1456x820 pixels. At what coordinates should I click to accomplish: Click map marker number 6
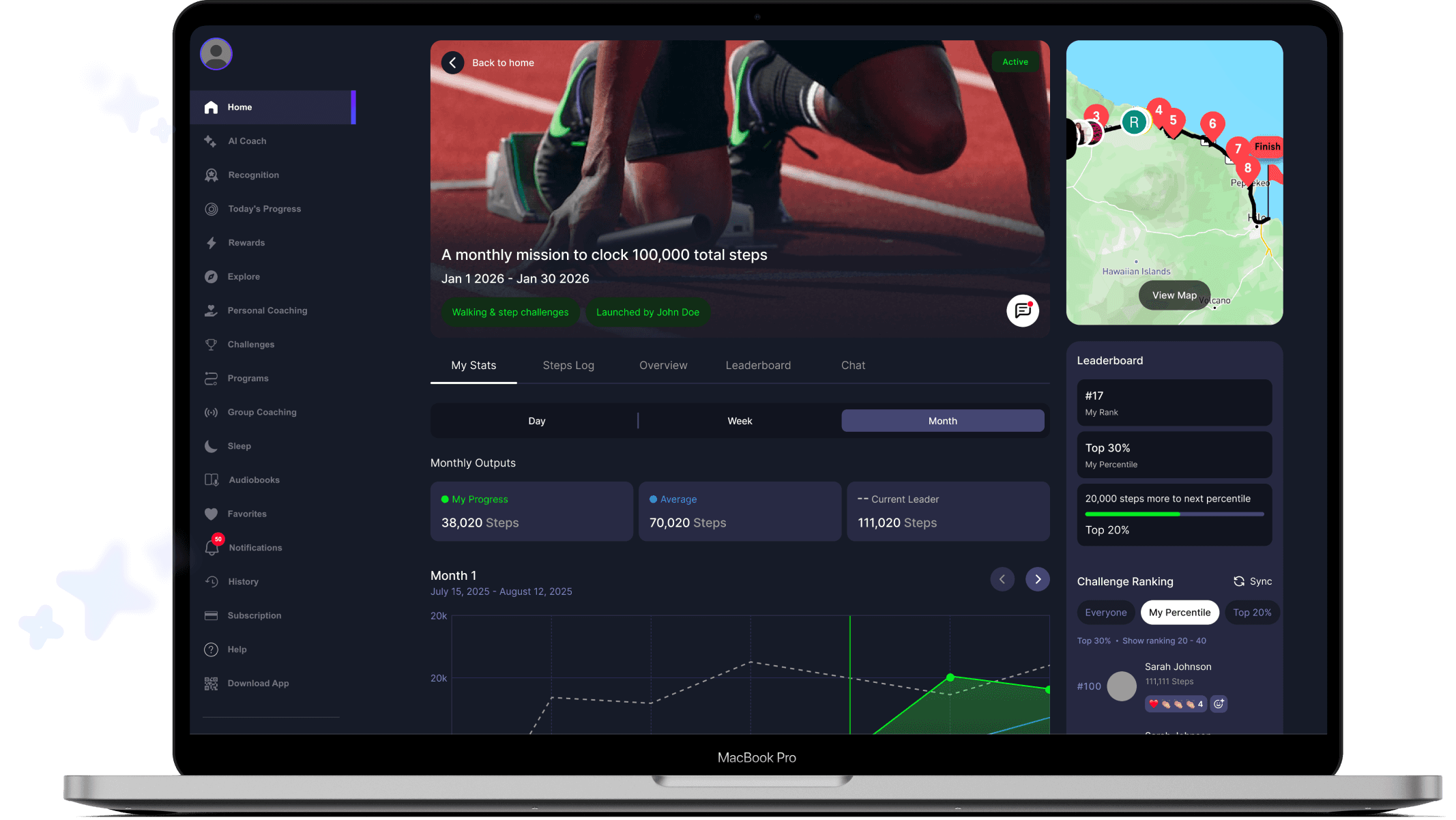(1212, 124)
